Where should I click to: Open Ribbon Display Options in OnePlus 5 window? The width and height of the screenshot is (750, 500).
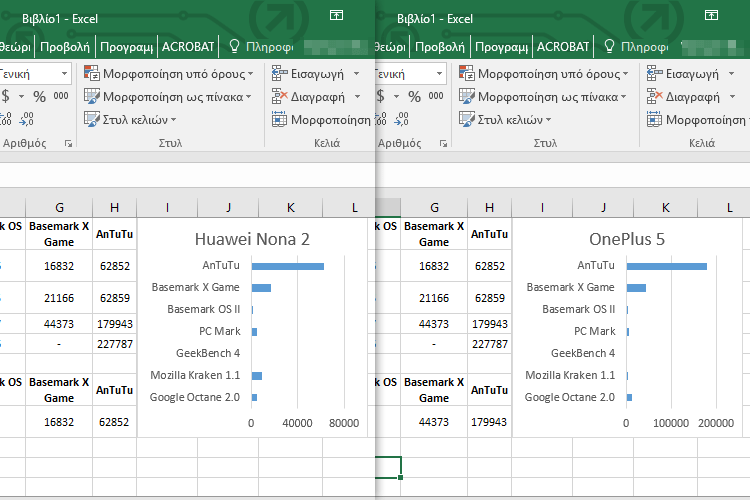coord(711,15)
